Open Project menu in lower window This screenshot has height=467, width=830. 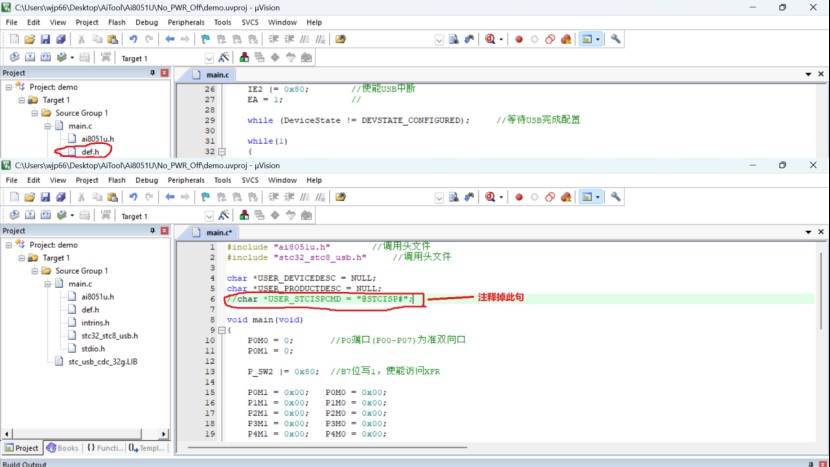pos(87,180)
